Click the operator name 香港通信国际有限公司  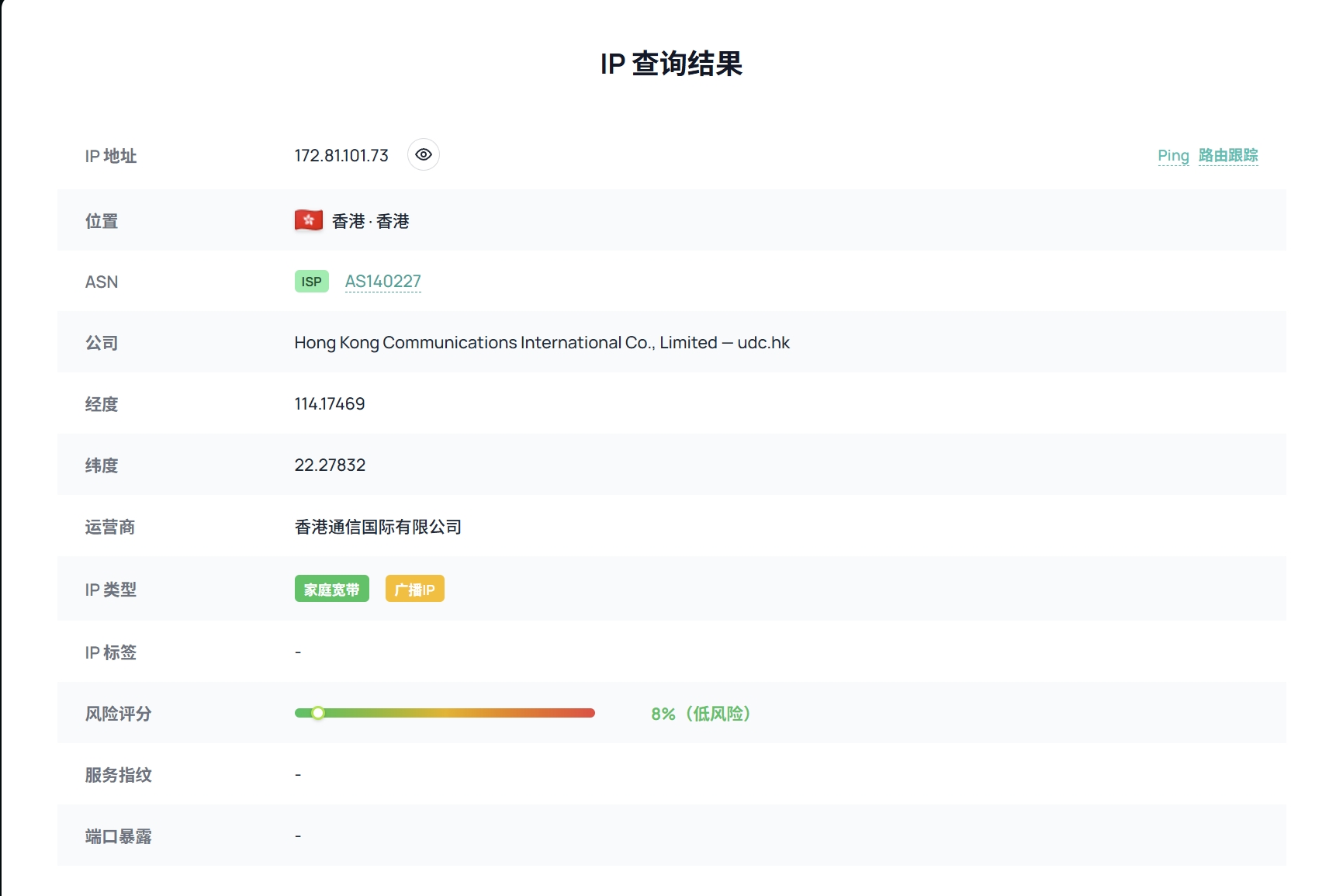(378, 528)
